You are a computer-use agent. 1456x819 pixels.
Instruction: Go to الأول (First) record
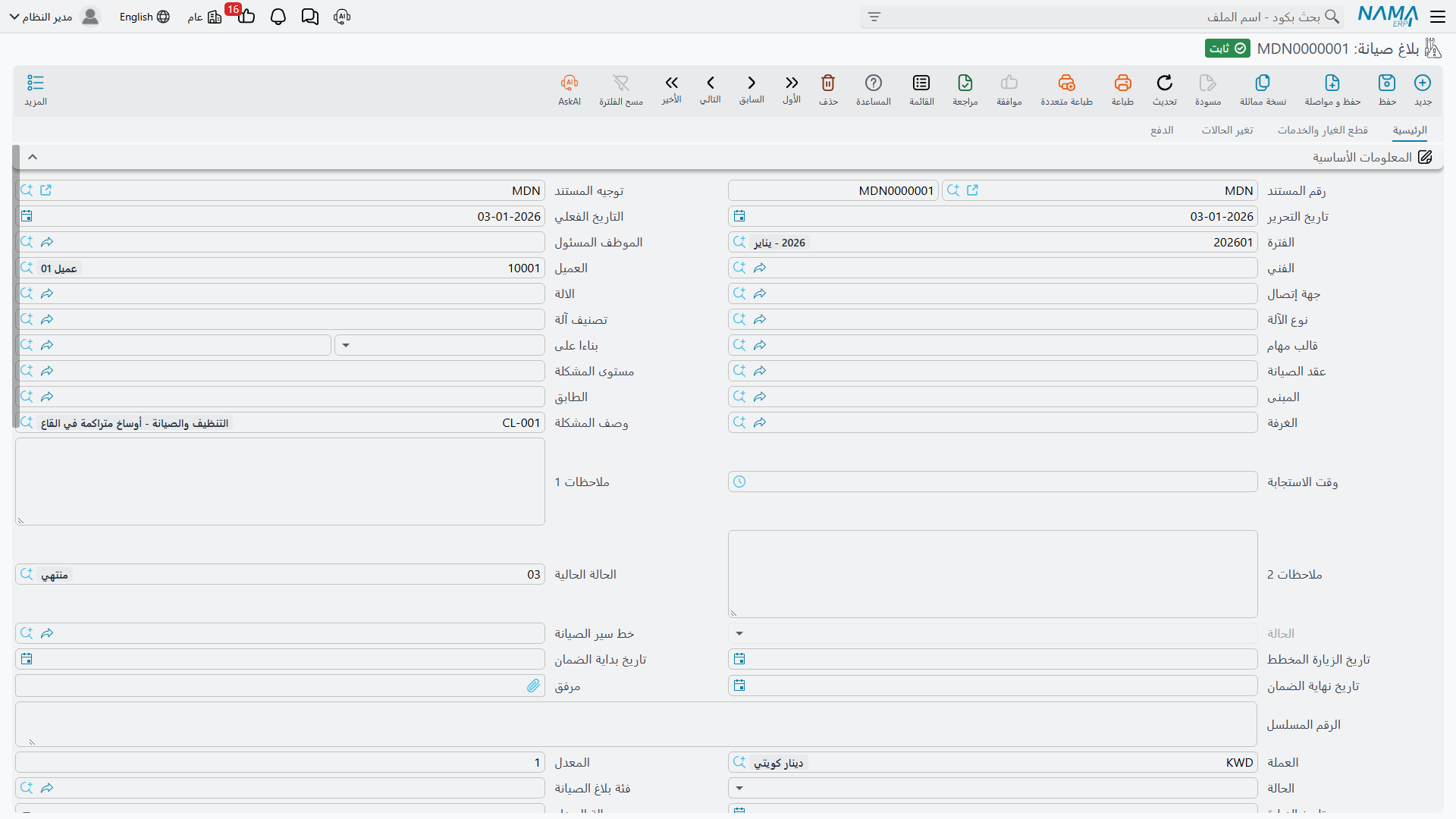(792, 83)
